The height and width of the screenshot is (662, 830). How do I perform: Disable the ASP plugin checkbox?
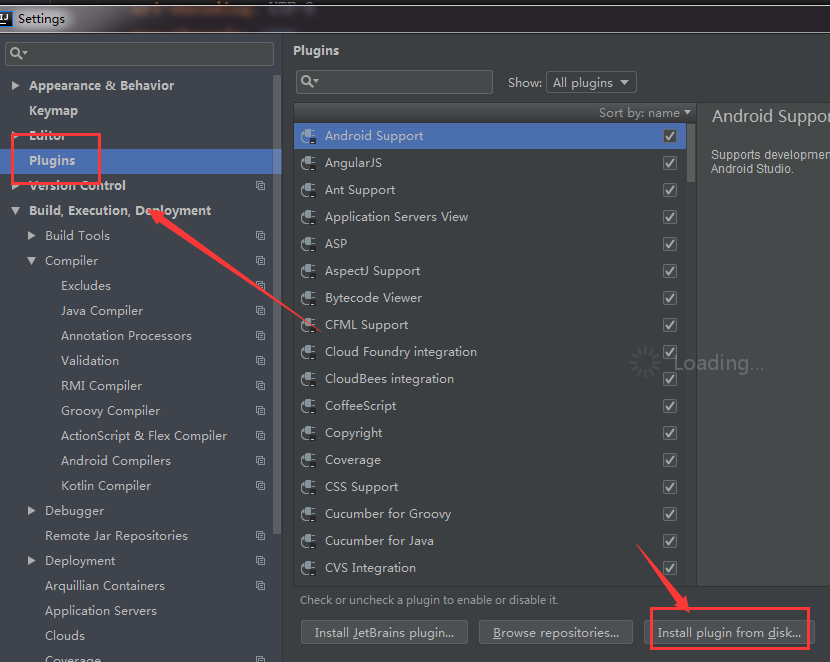670,244
